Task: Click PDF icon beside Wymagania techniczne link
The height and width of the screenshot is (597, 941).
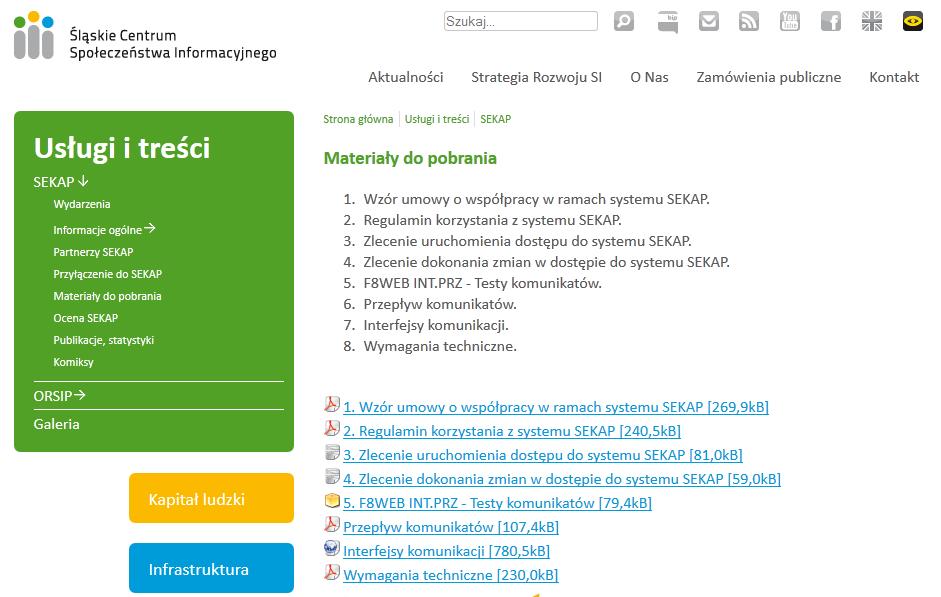Action: (332, 572)
